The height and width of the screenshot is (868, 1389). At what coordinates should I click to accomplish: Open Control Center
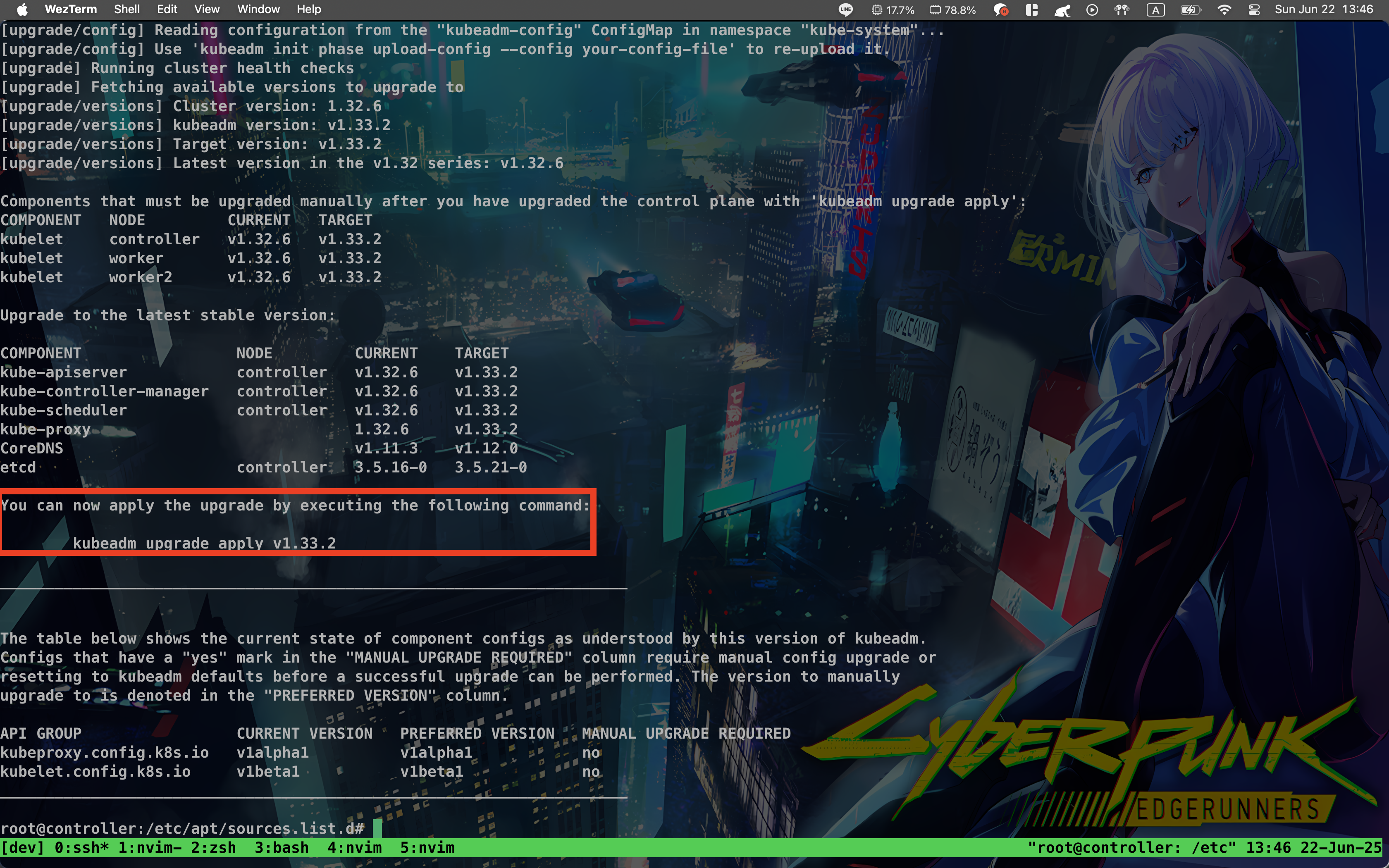click(x=1254, y=10)
